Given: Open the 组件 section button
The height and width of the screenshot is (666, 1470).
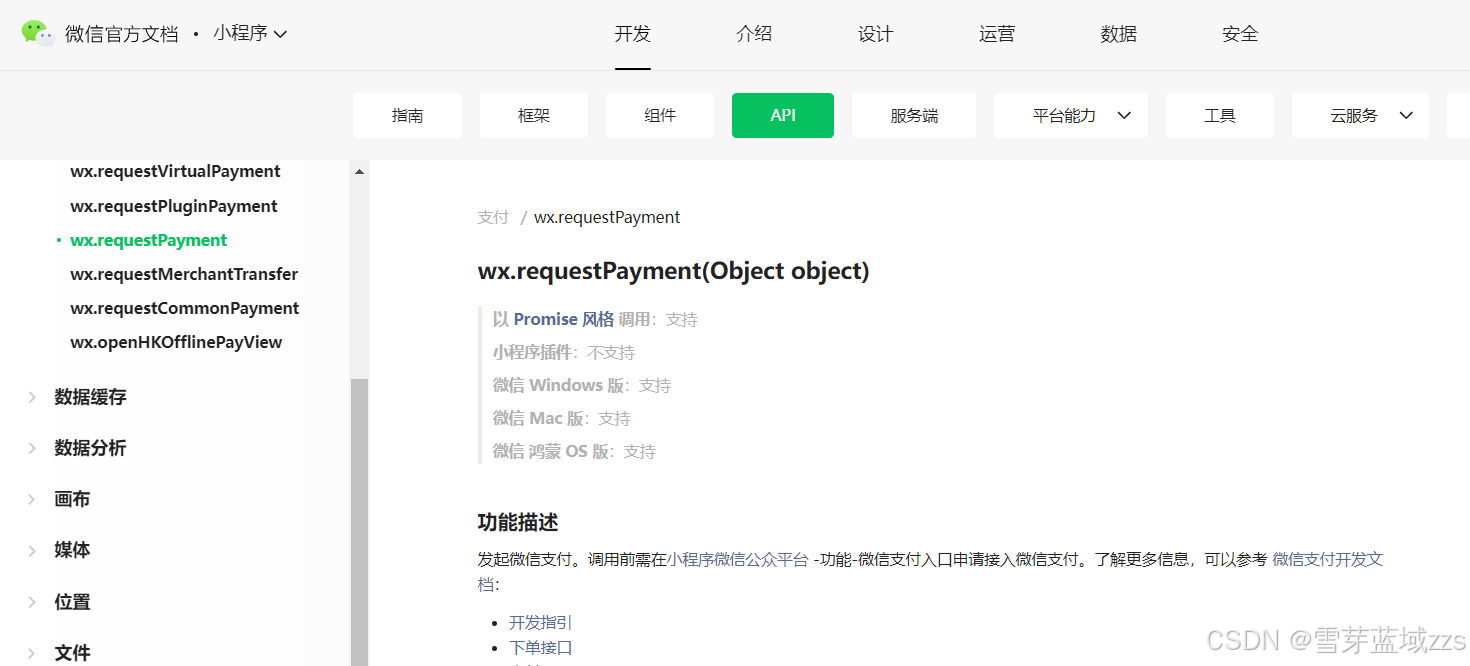Looking at the screenshot, I should [x=660, y=116].
